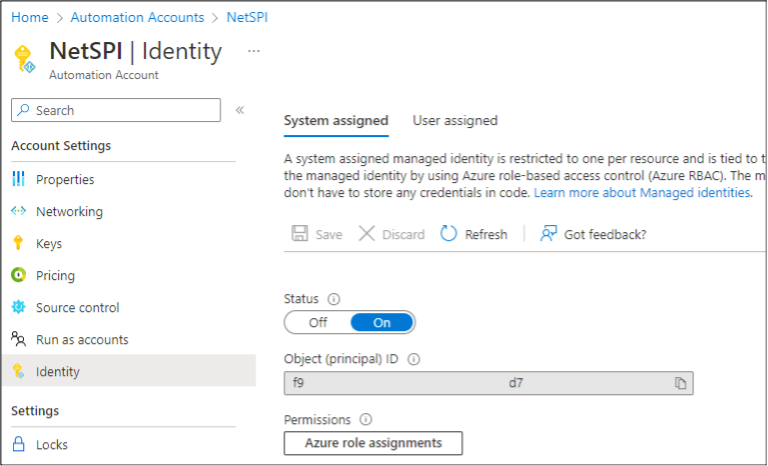Click the Got feedback person icon
This screenshot has height=466, width=768.
tap(548, 234)
